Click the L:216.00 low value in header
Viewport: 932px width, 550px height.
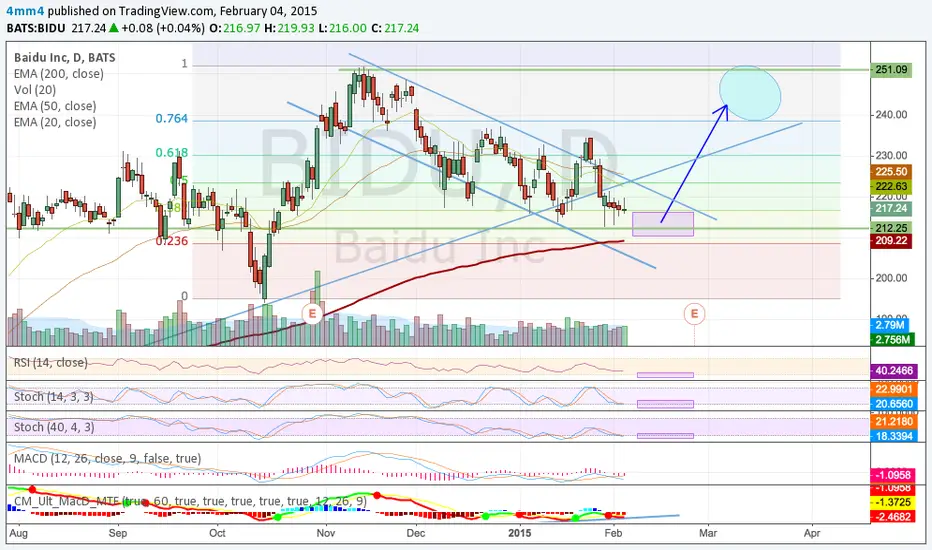click(x=343, y=28)
